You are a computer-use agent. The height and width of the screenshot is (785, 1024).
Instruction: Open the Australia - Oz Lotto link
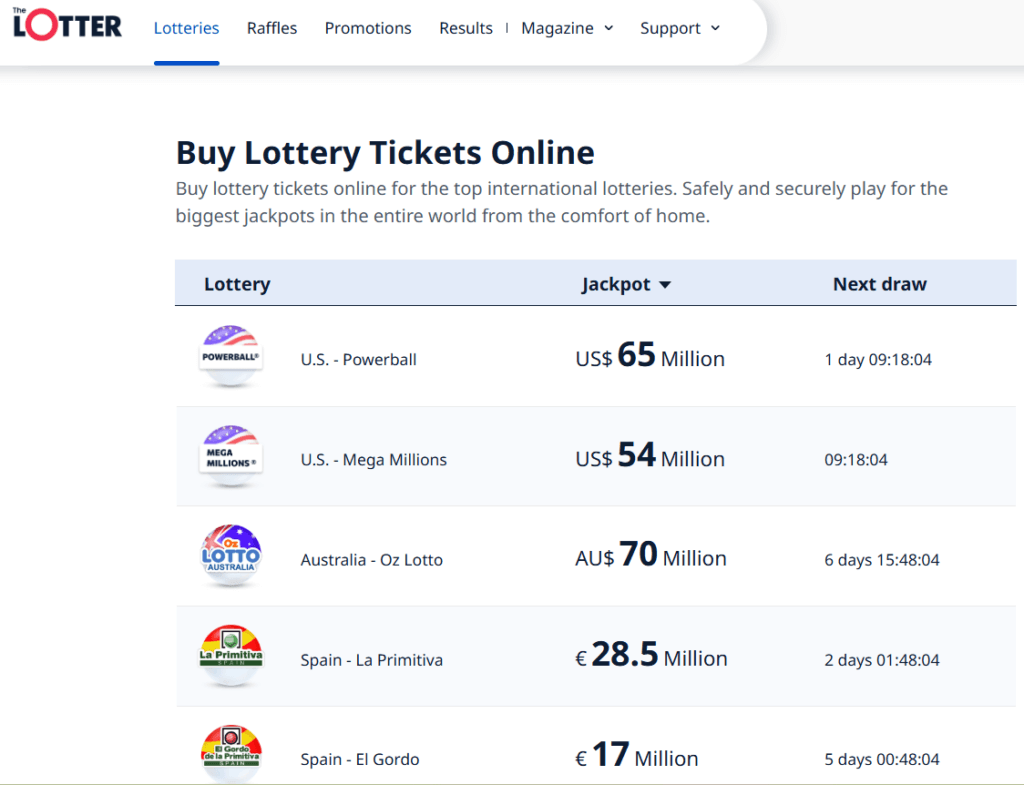372,560
